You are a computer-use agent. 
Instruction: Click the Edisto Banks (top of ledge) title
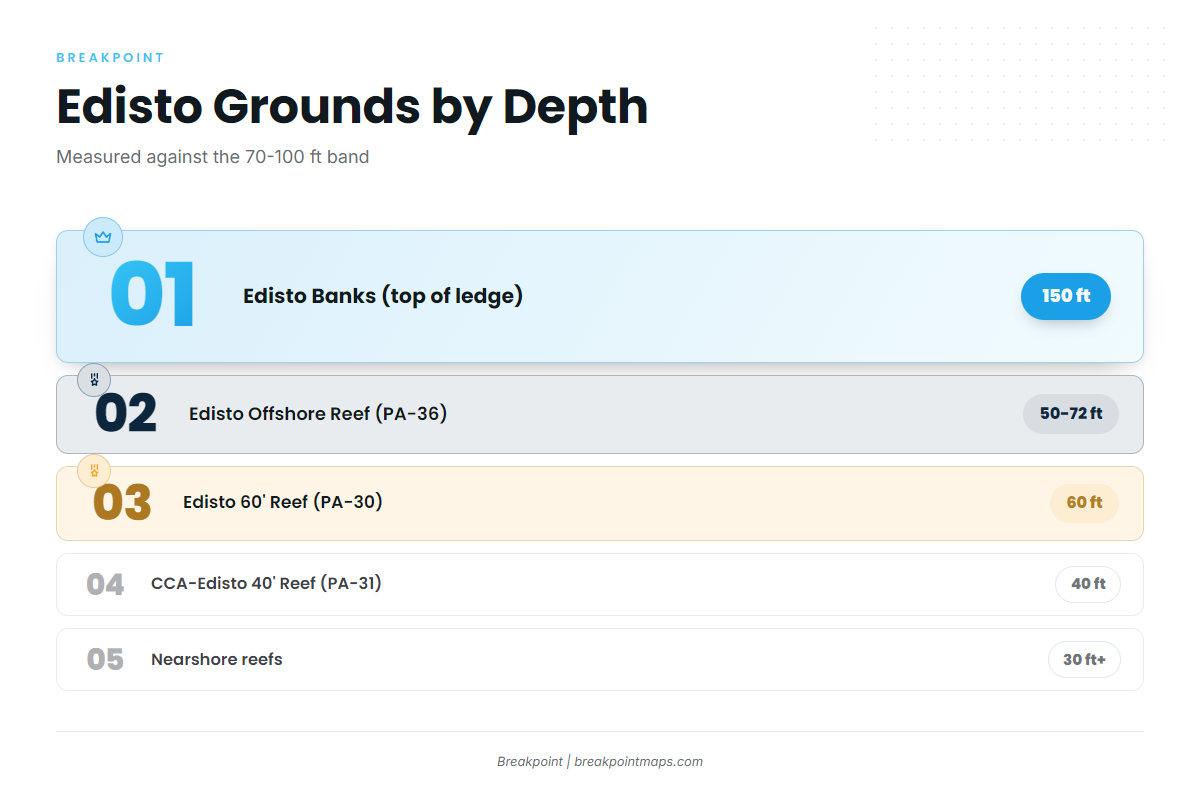[383, 296]
